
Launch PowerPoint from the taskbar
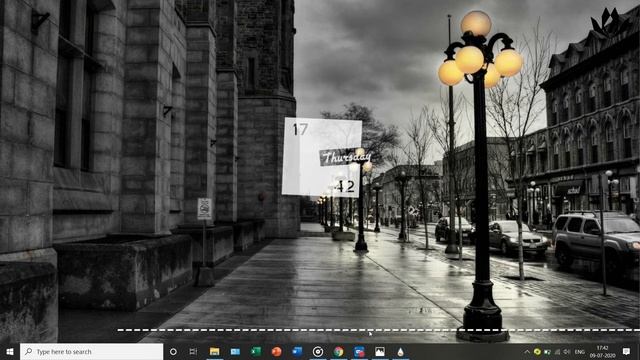276,351
